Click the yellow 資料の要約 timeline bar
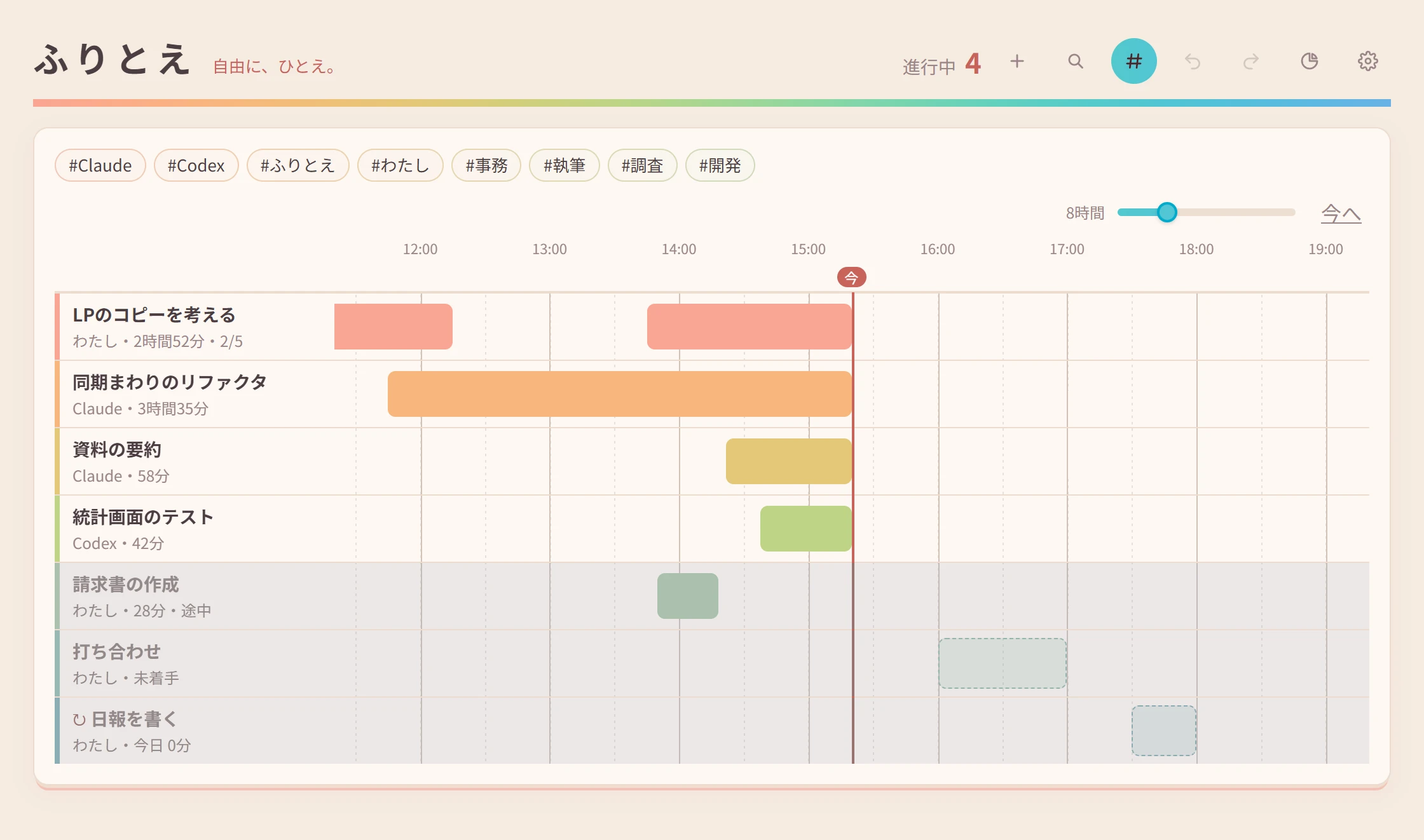Screen dimensions: 1424x840 789,461
